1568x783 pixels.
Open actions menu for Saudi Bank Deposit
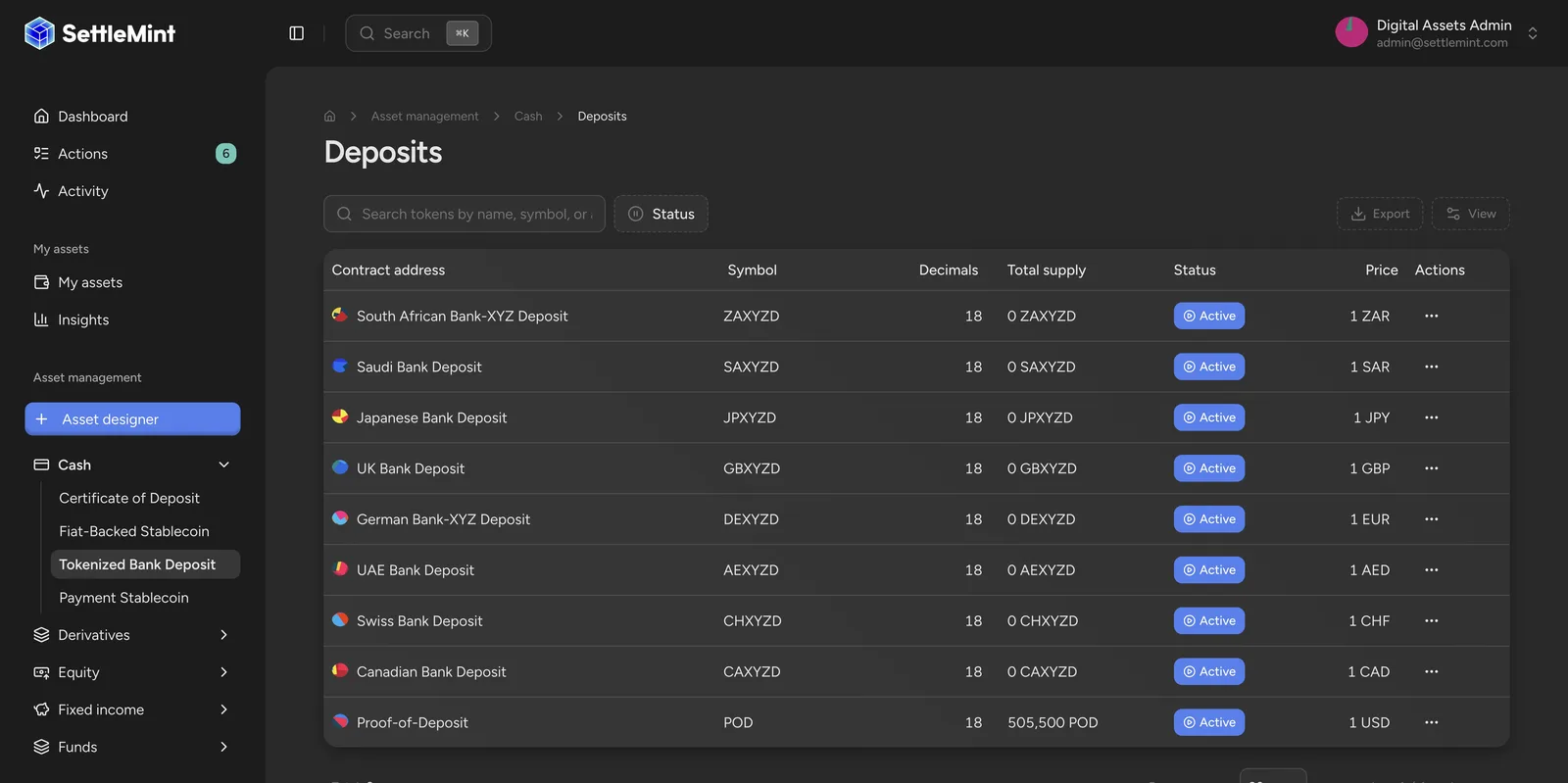[1432, 367]
